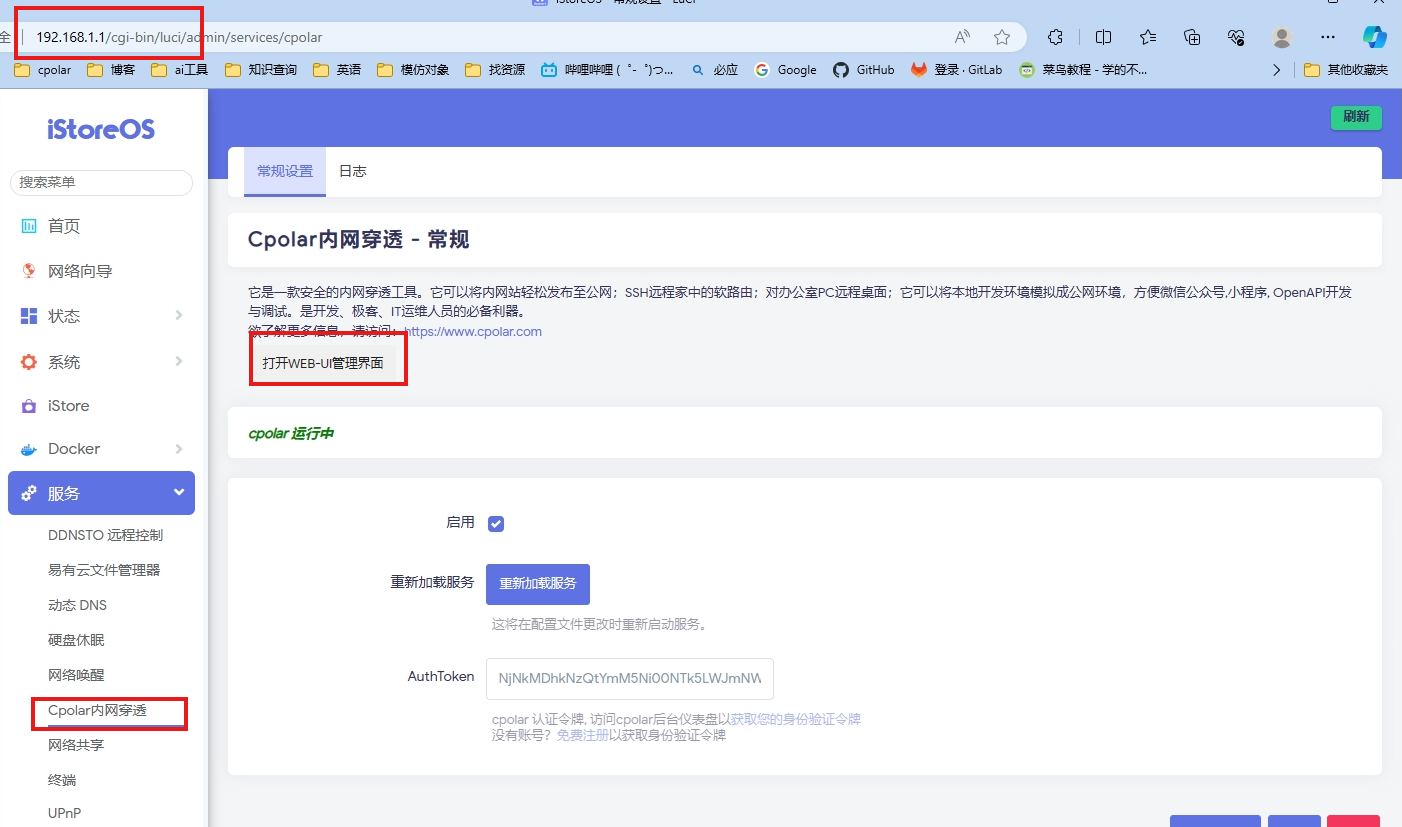Click the 搜索菜单 search field
Image resolution: width=1402 pixels, height=827 pixels.
point(101,182)
